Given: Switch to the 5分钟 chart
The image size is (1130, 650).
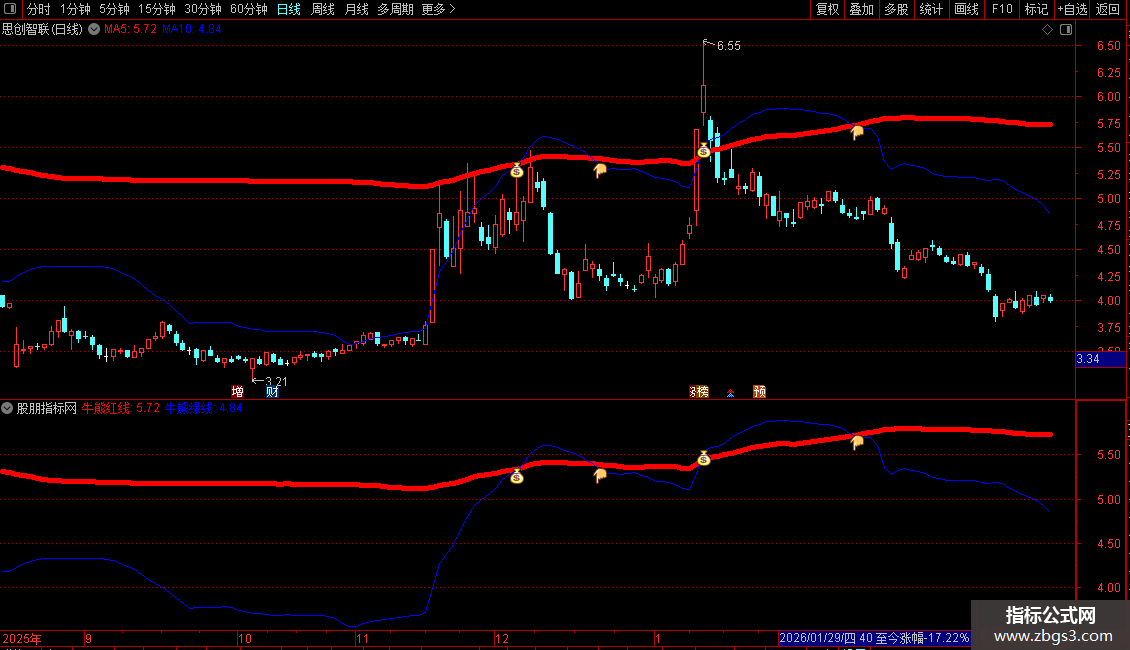Looking at the screenshot, I should pos(114,9).
